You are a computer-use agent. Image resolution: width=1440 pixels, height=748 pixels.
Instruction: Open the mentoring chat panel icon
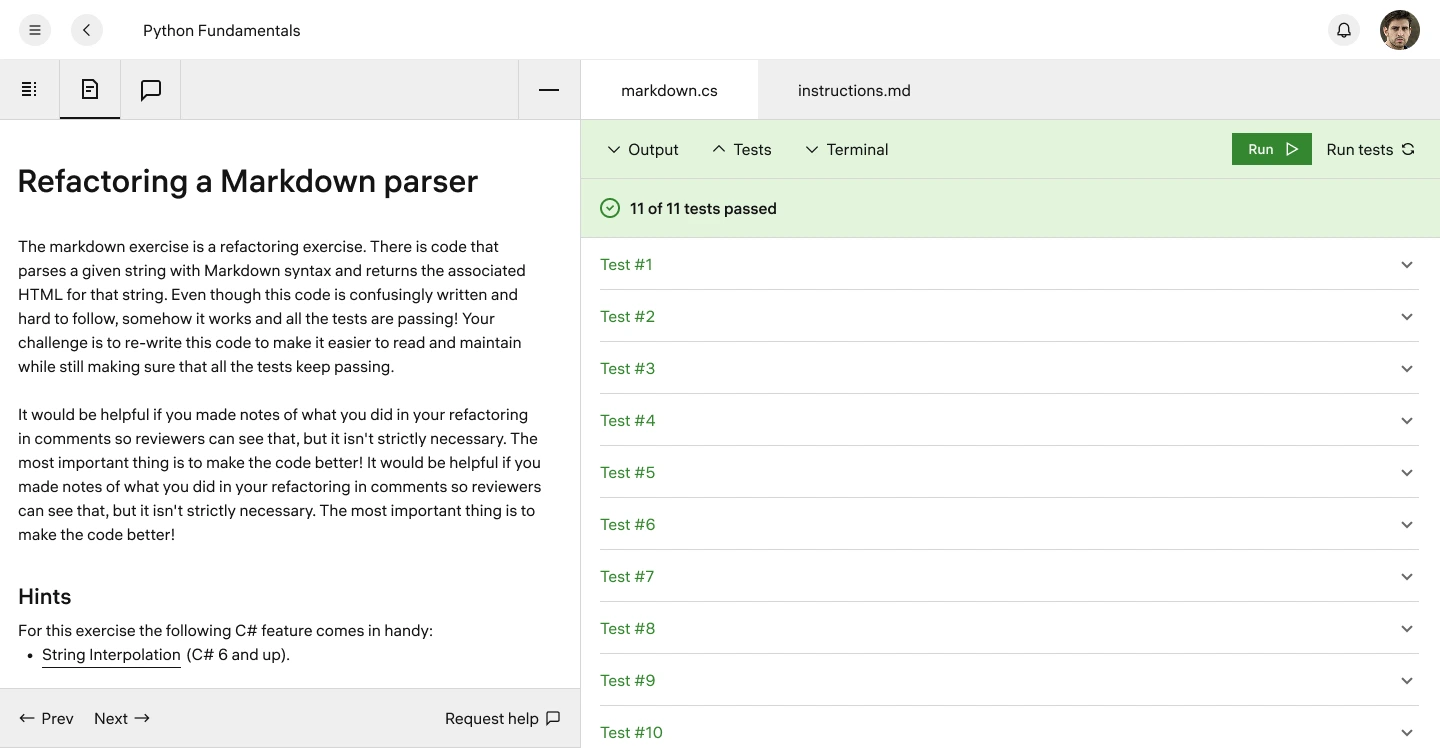[150, 89]
